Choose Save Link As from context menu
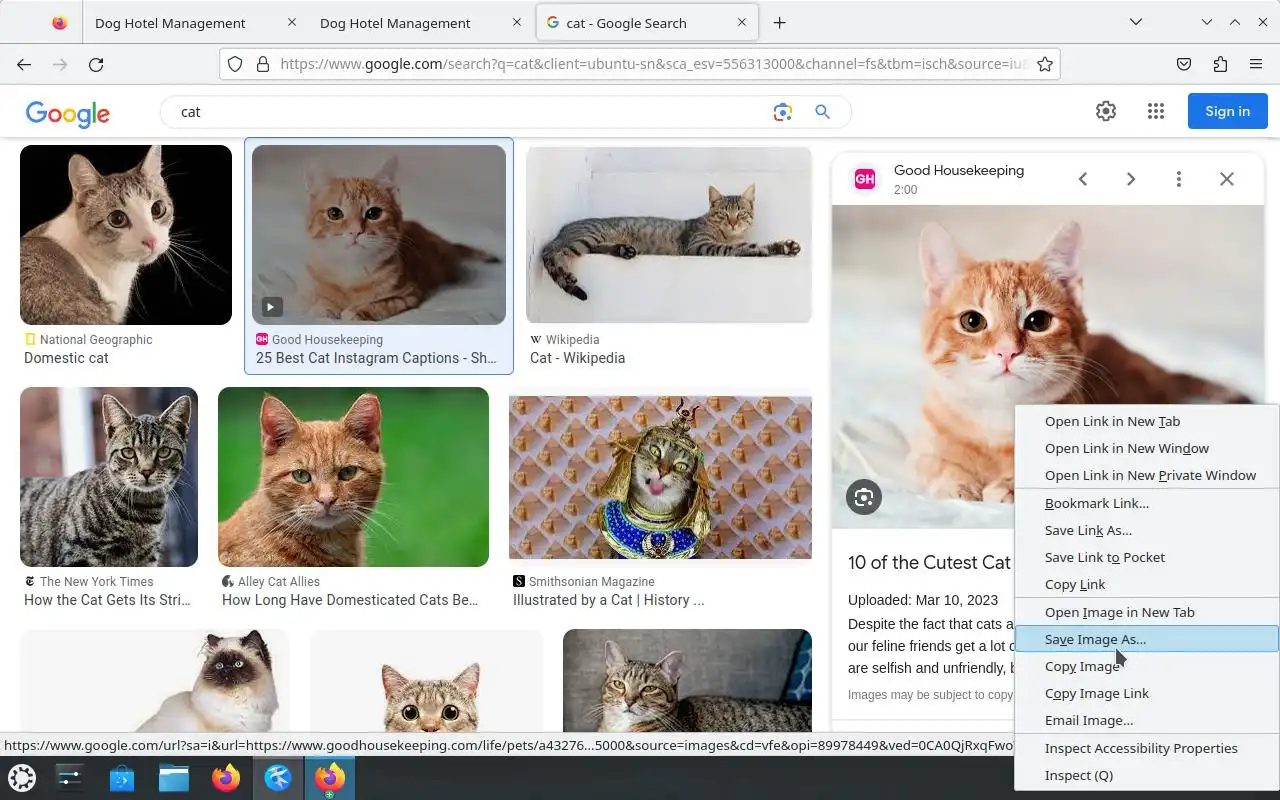This screenshot has width=1280, height=800. click(x=1147, y=530)
